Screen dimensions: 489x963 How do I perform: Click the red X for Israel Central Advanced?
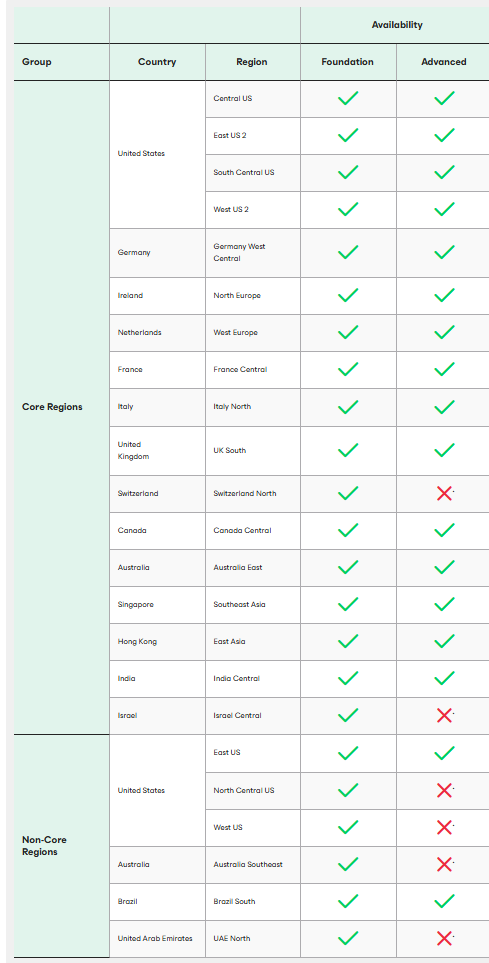444,715
